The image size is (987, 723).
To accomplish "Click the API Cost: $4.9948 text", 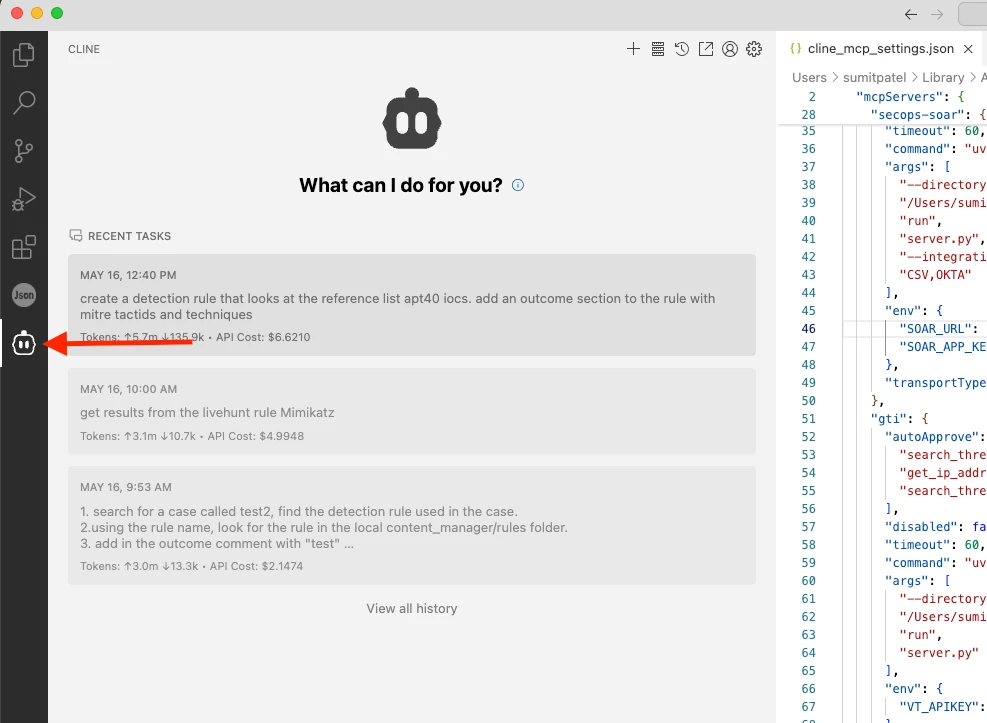I will (256, 436).
